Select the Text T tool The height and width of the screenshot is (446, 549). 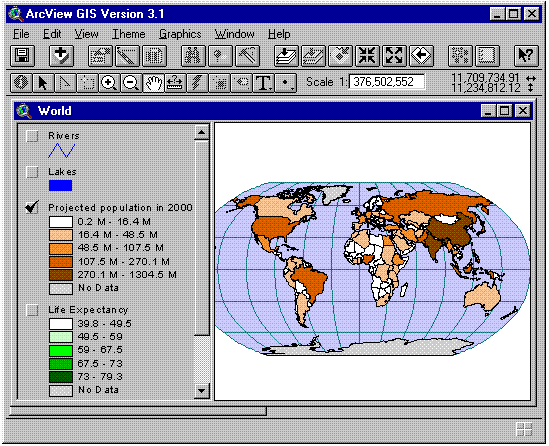point(263,83)
